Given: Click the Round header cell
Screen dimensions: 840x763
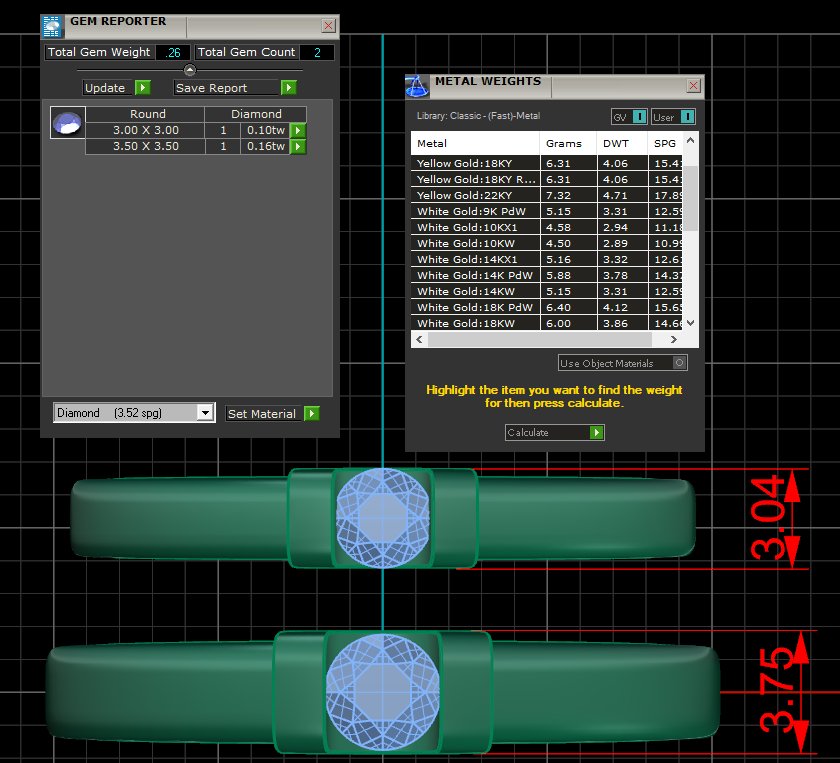Looking at the screenshot, I should coord(145,114).
